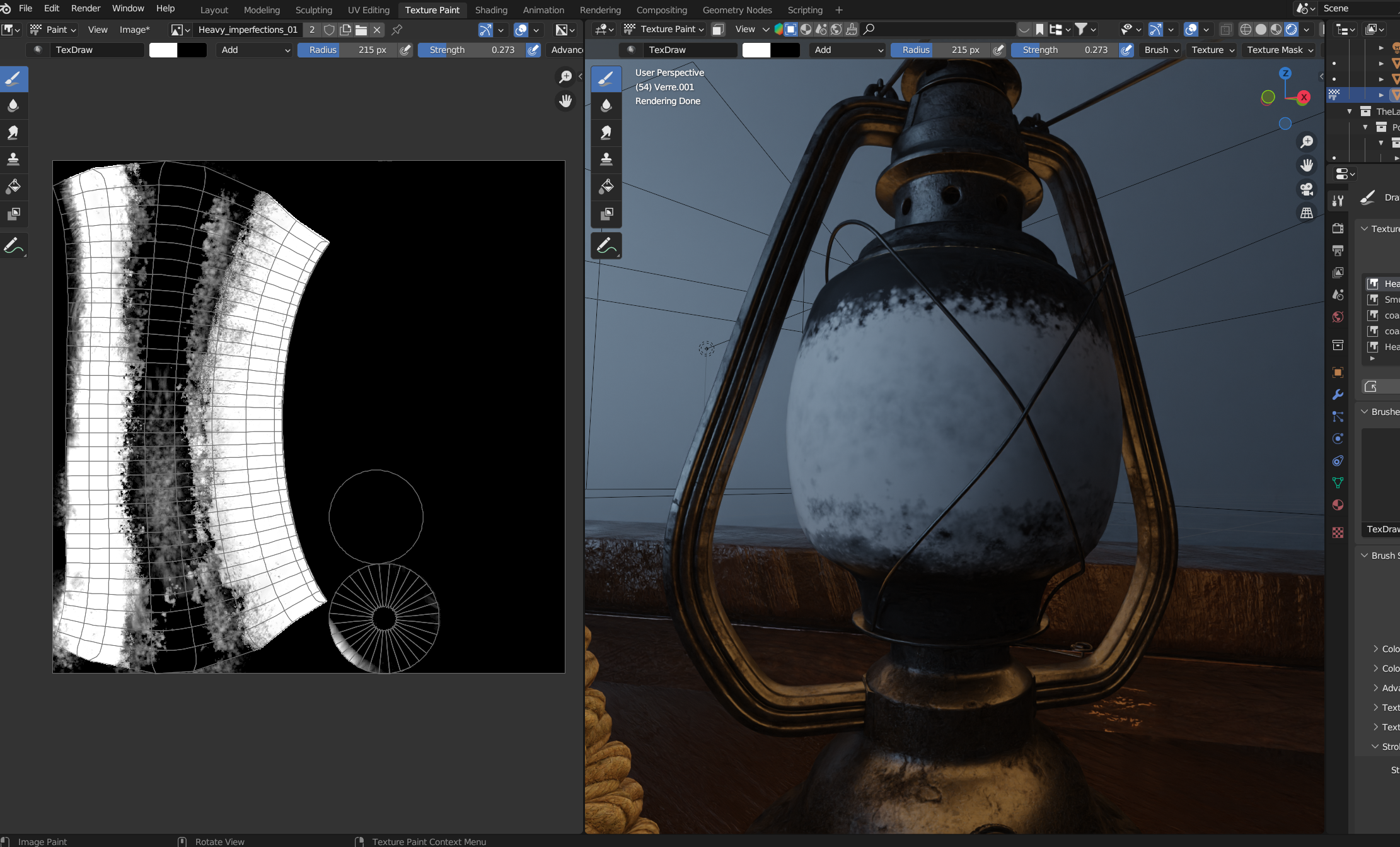Click the View menu in 3D viewport header
The height and width of the screenshot is (847, 1400).
click(x=745, y=29)
